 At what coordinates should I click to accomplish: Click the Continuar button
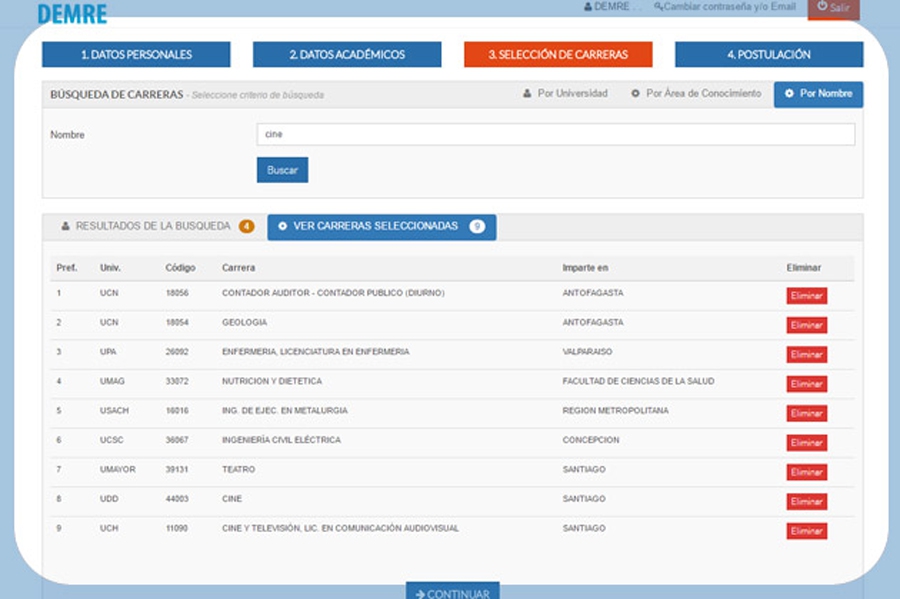pos(452,593)
